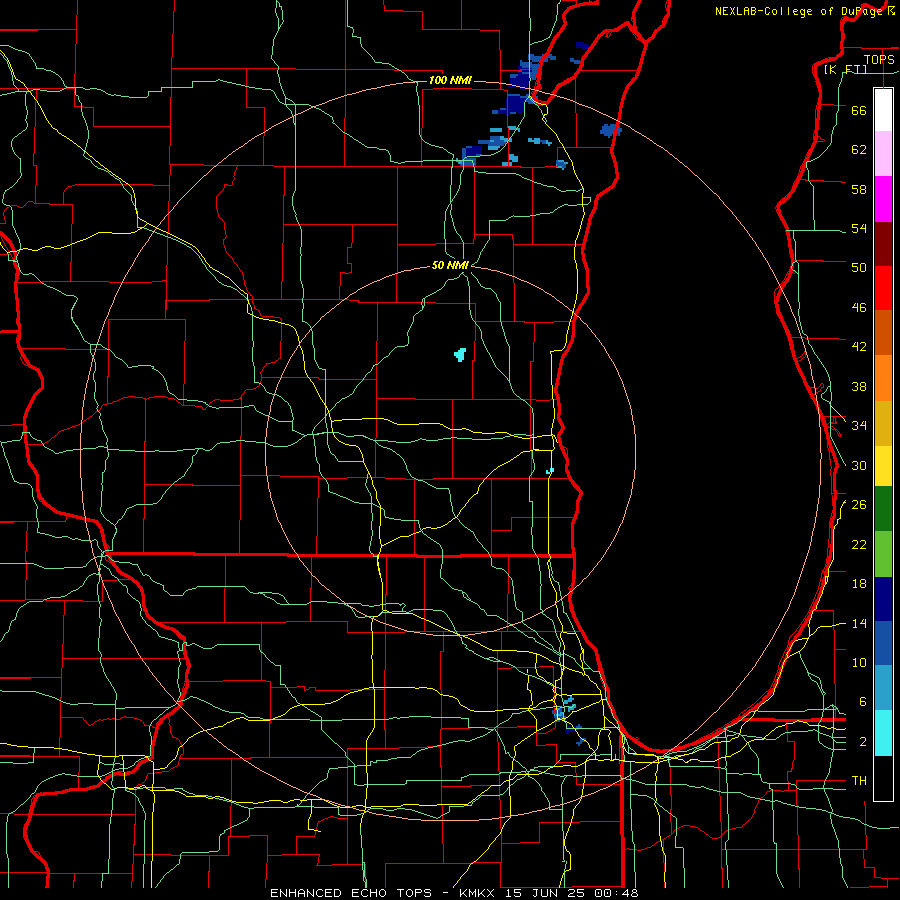Image resolution: width=900 pixels, height=900 pixels.
Task: Click "ENHANCED ECHO TOPS" in the caption
Action: 351,893
